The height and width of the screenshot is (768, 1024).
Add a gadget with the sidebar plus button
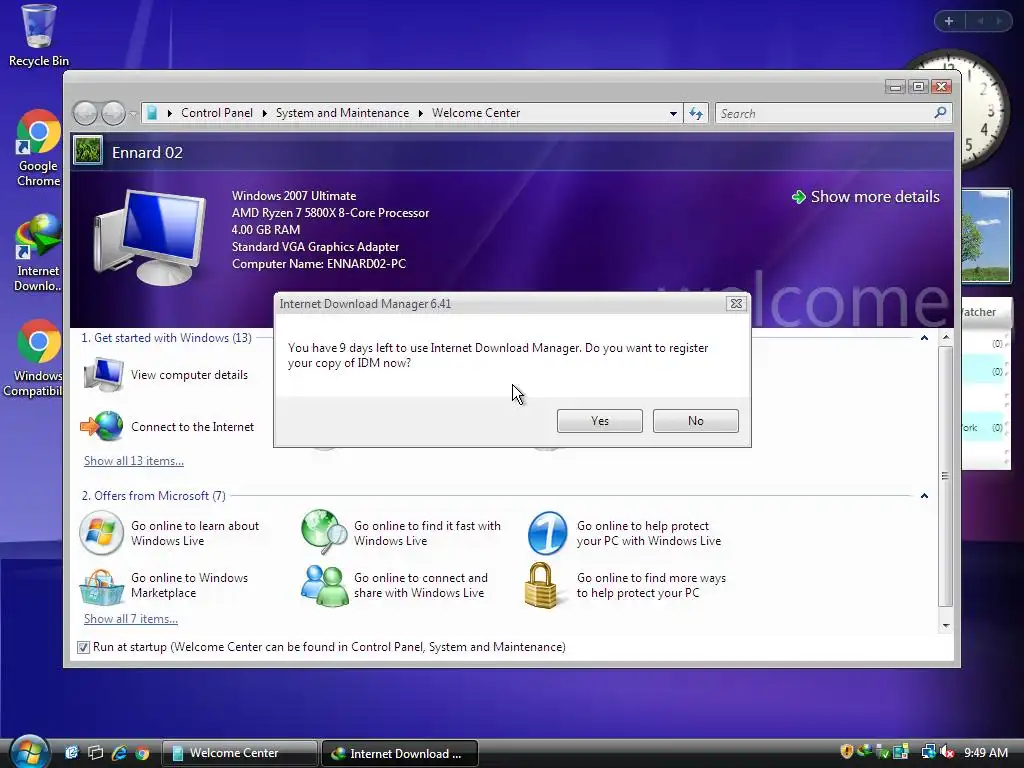(949, 21)
